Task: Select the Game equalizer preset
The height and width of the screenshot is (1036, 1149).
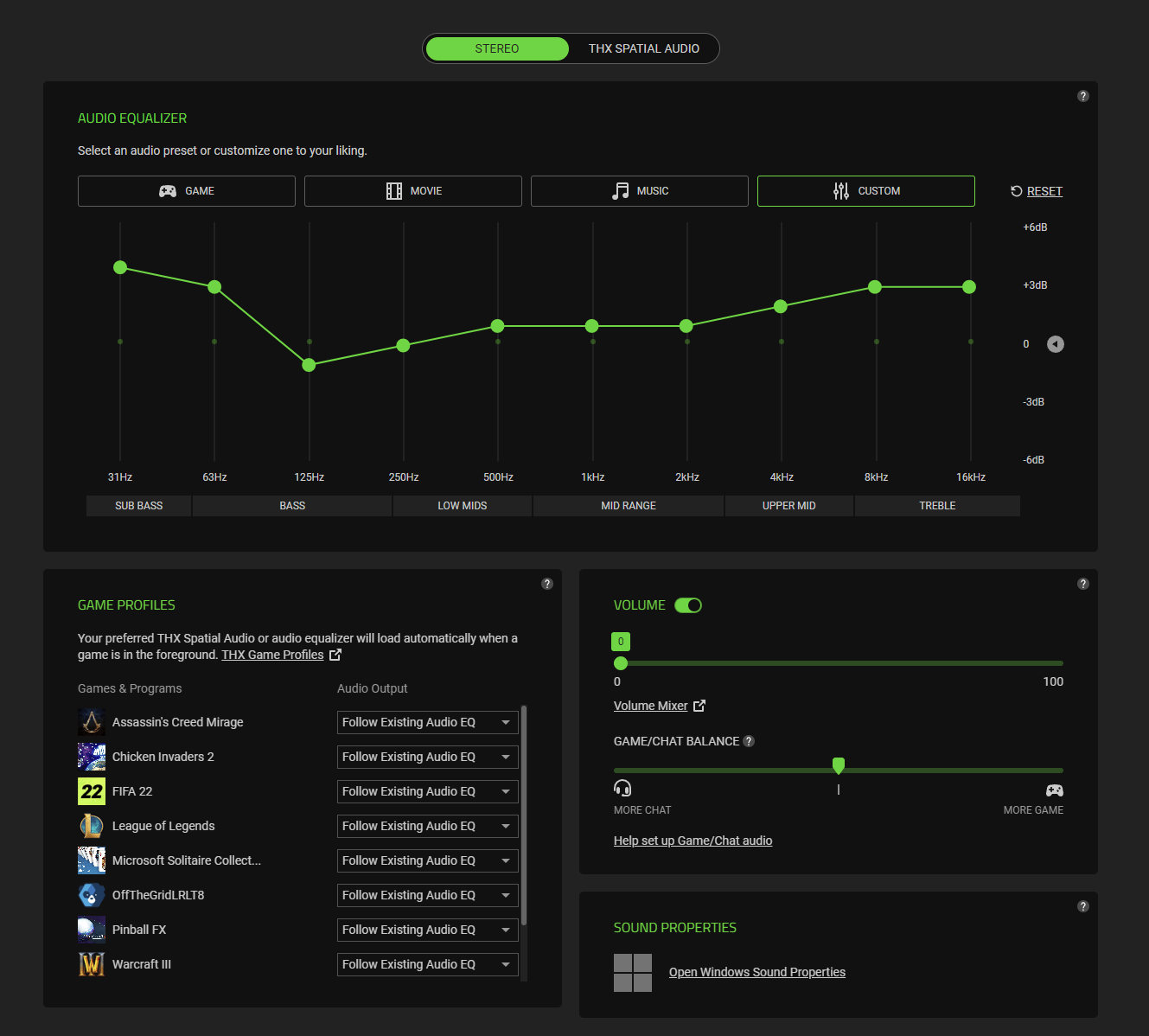Action: pyautogui.click(x=187, y=191)
